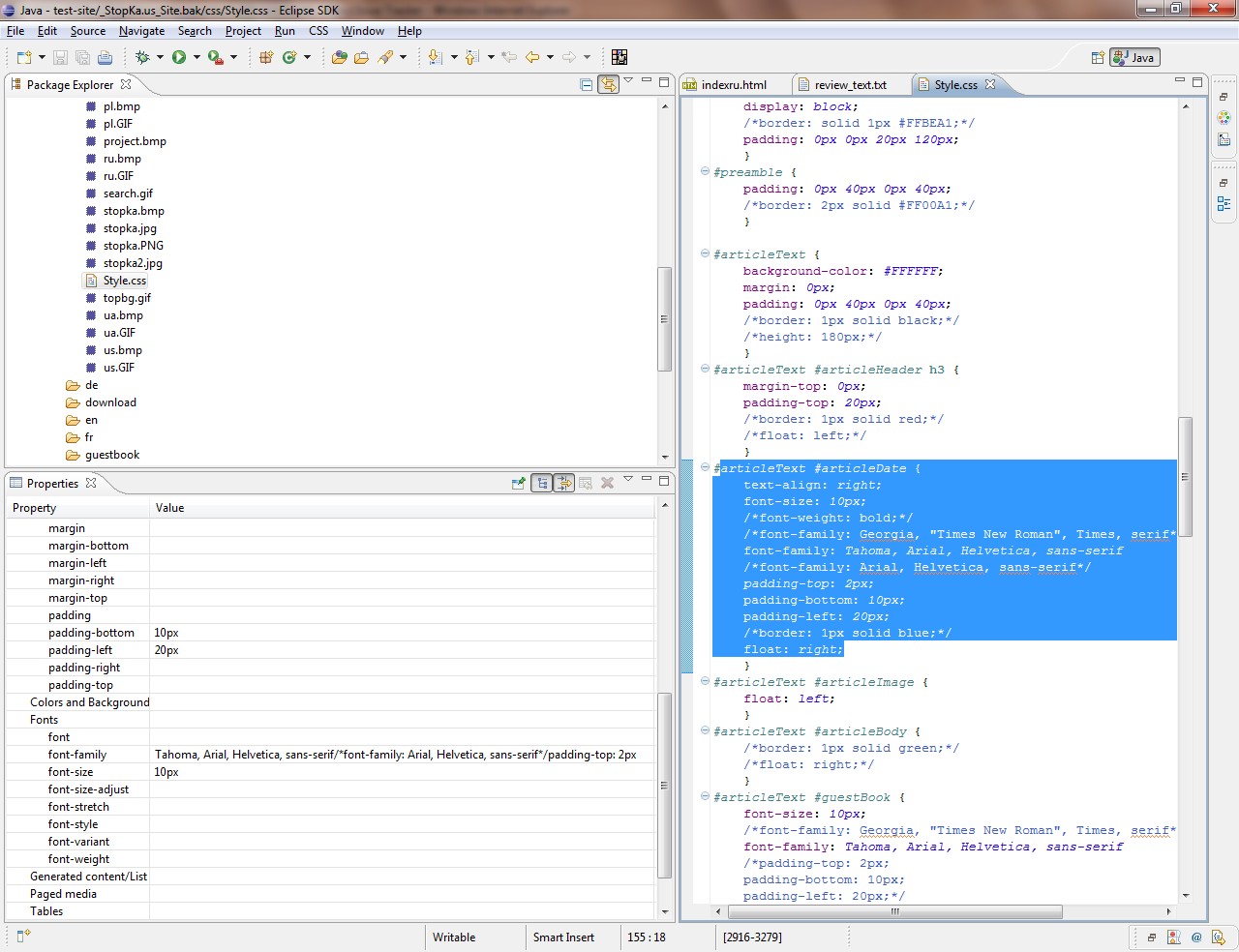Open the Package Explorer view menu
This screenshot has width=1239, height=952.
click(x=628, y=82)
